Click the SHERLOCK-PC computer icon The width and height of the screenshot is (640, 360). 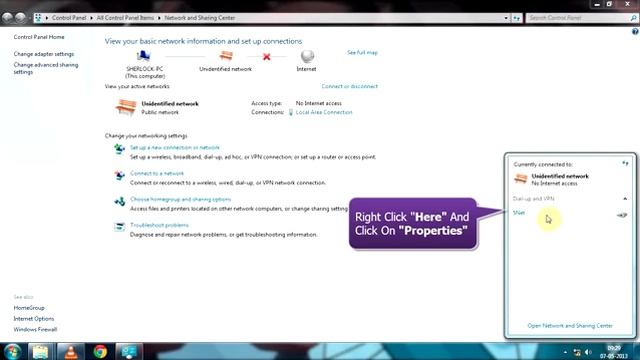(x=143, y=56)
